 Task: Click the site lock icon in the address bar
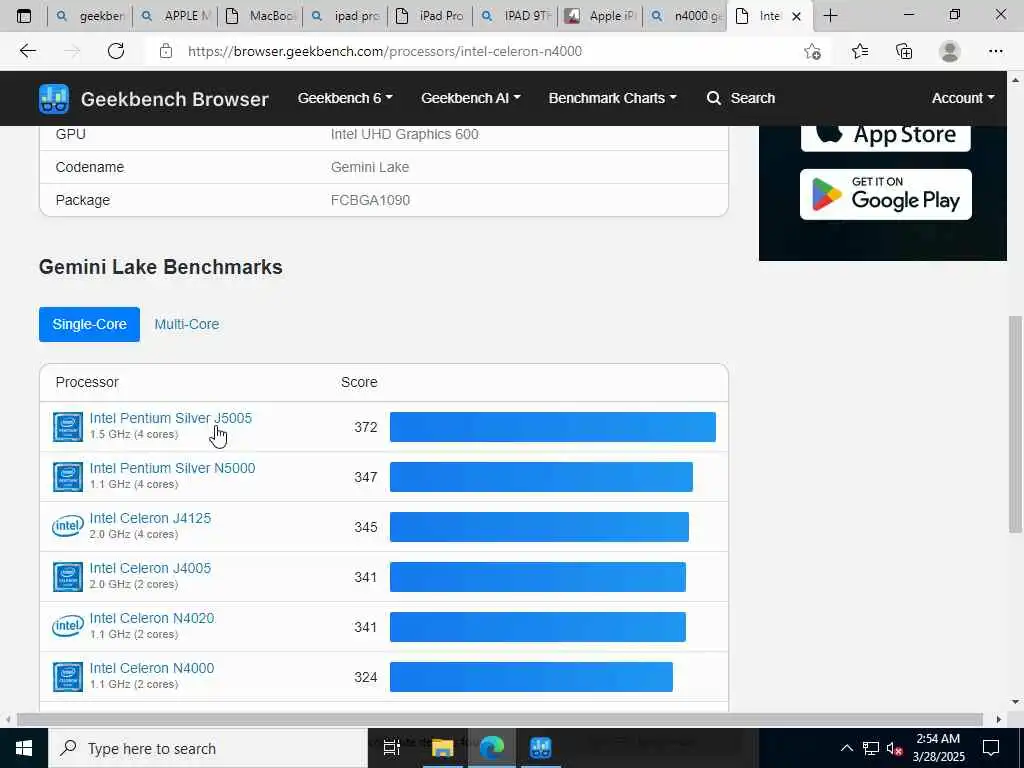pyautogui.click(x=166, y=51)
